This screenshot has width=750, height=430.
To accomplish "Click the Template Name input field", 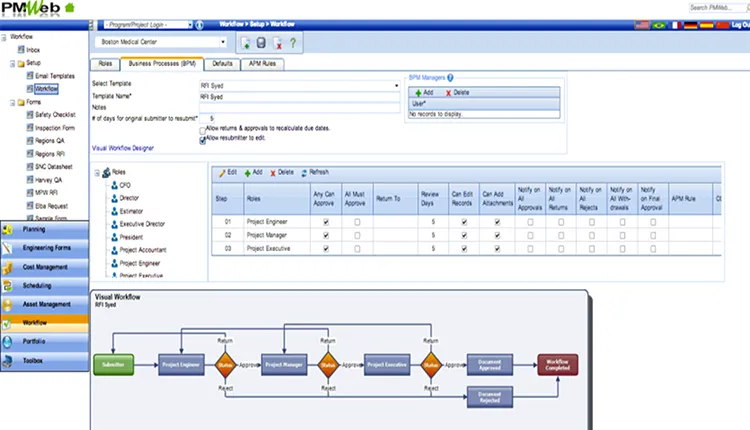I will [x=298, y=97].
